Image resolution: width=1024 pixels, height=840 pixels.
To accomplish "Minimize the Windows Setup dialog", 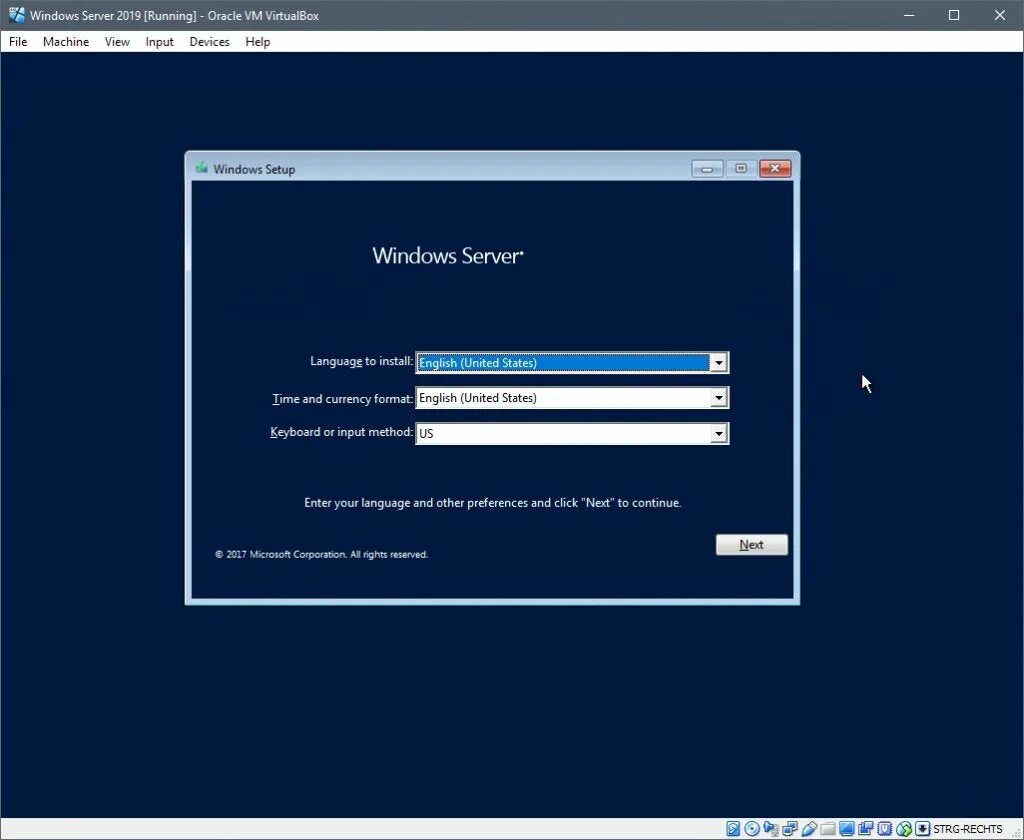I will (x=707, y=169).
